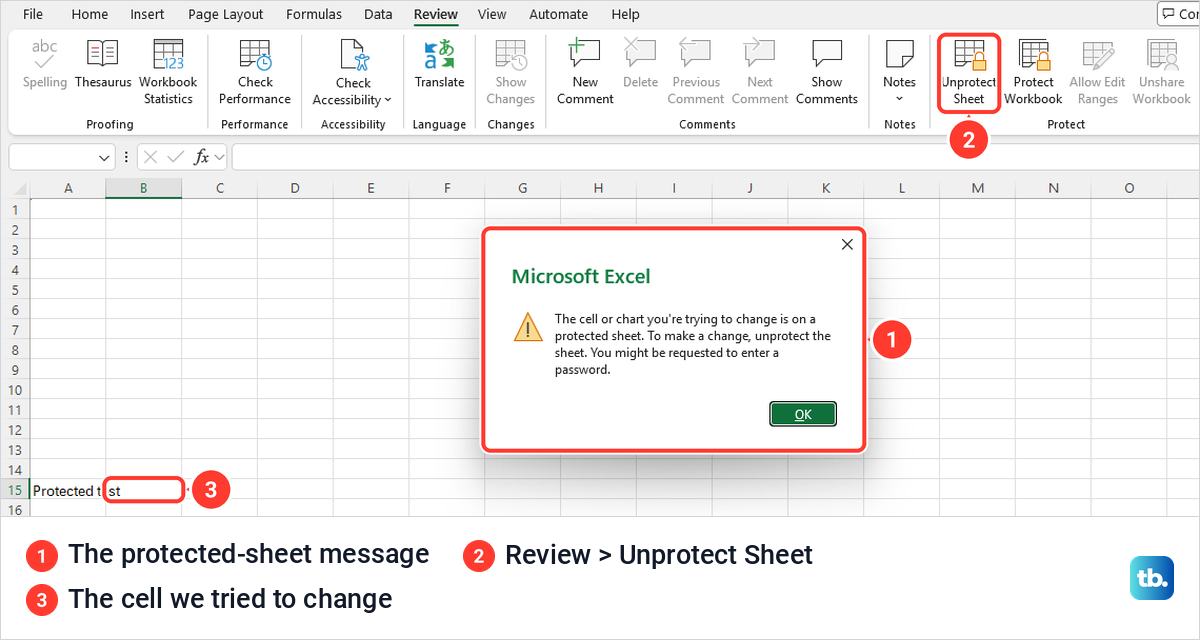The height and width of the screenshot is (640, 1200).
Task: Open Workbook Statistics
Action: click(x=168, y=72)
